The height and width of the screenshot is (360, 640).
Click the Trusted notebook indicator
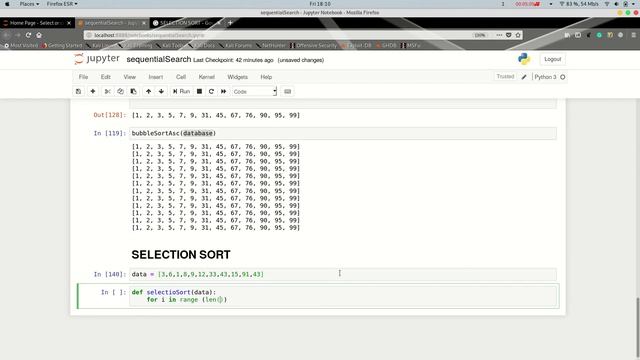coord(505,76)
